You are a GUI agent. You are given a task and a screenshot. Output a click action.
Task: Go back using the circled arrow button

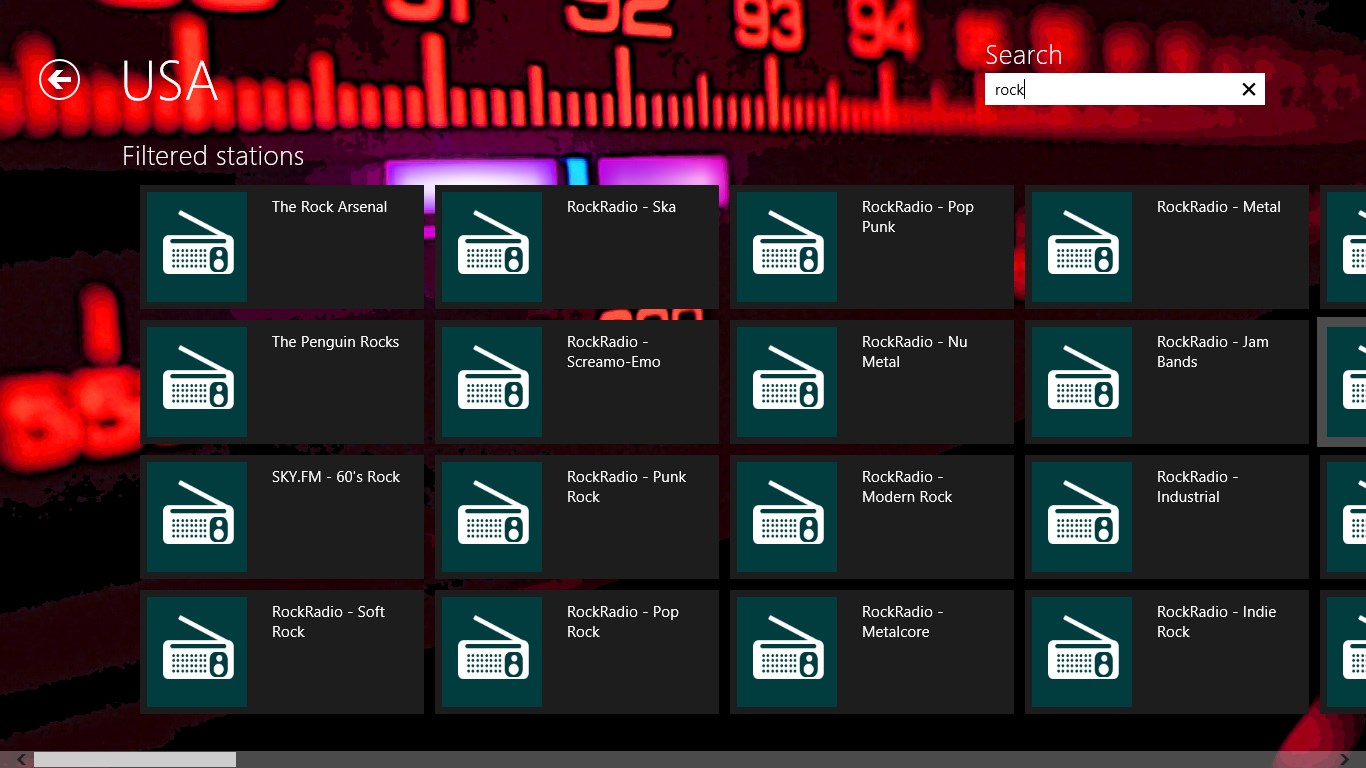coord(60,80)
